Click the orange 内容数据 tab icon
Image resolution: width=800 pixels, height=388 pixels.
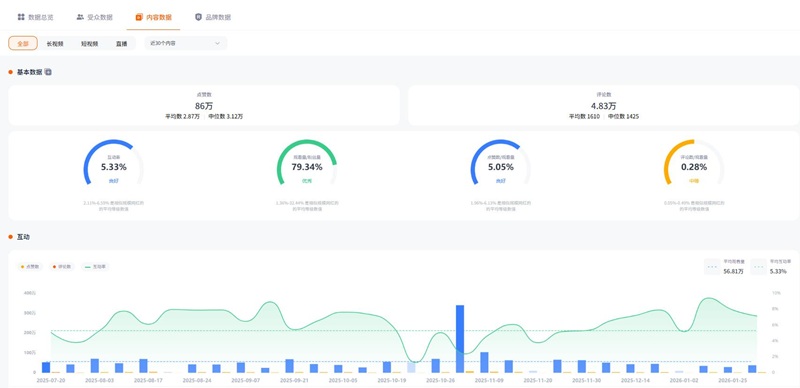coord(139,17)
